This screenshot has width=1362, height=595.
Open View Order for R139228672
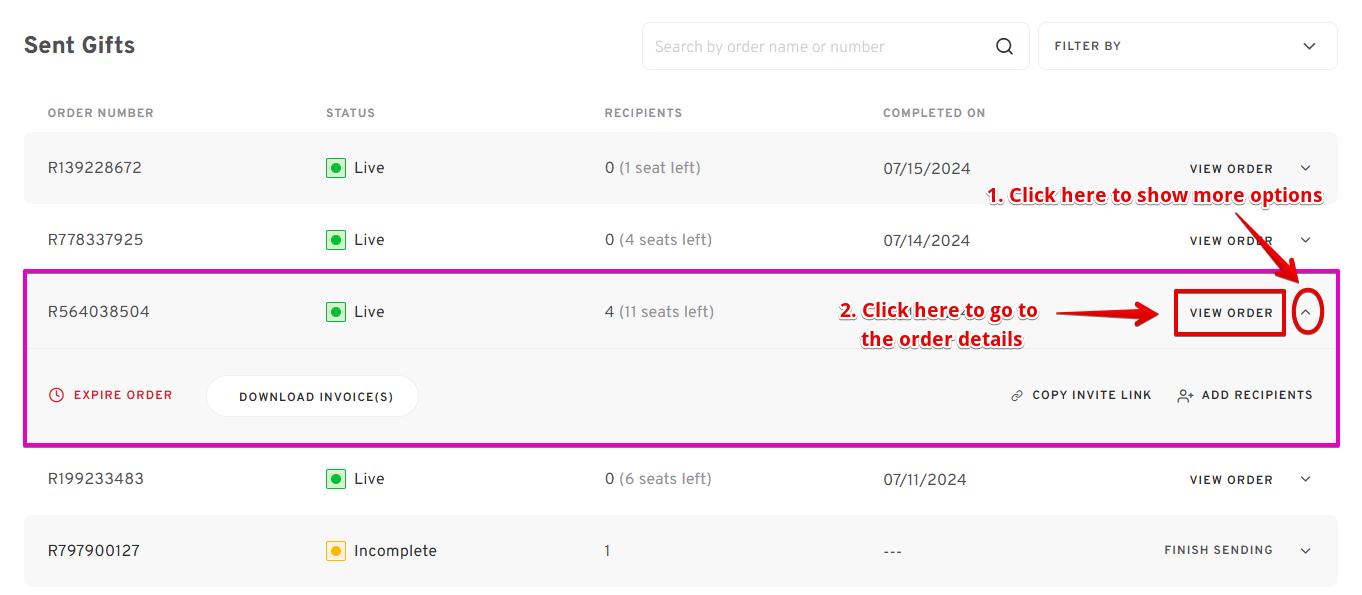coord(1231,169)
